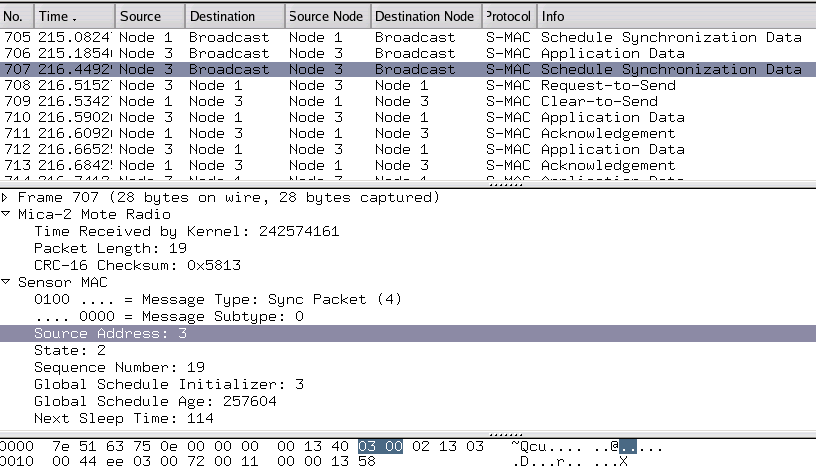Select packet 709 Clear-to-Send row
This screenshot has width=816, height=472.
click(x=400, y=101)
